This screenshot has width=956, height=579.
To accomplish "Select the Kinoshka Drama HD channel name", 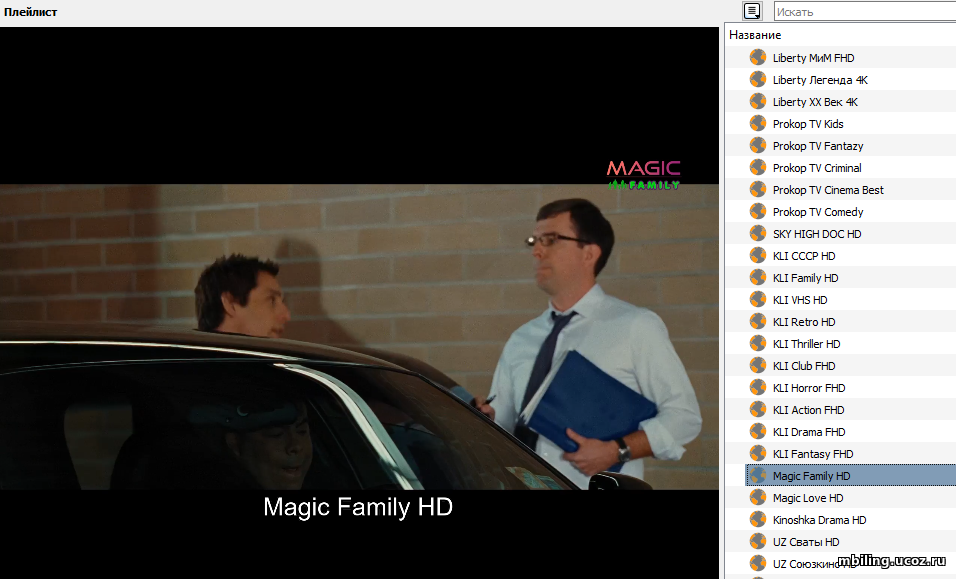I will pyautogui.click(x=819, y=520).
